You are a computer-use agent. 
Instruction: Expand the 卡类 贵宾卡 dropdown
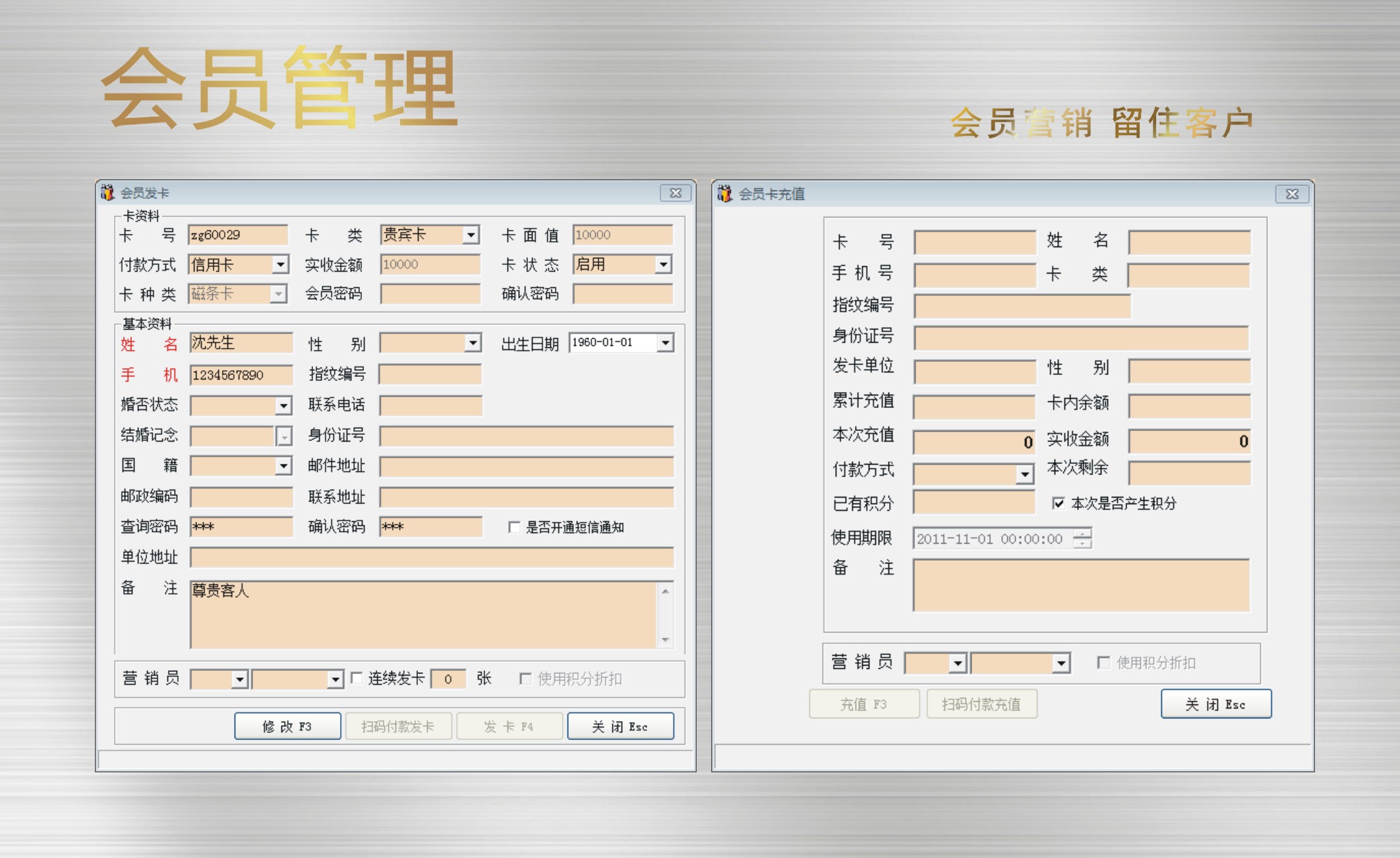tap(471, 235)
